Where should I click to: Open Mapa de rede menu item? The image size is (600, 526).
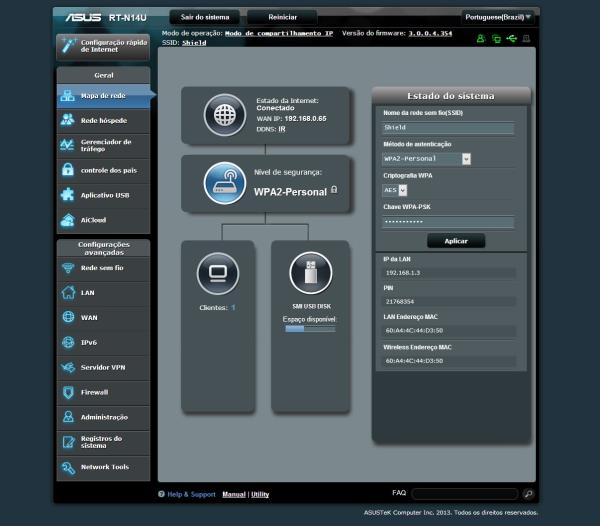click(x=103, y=96)
